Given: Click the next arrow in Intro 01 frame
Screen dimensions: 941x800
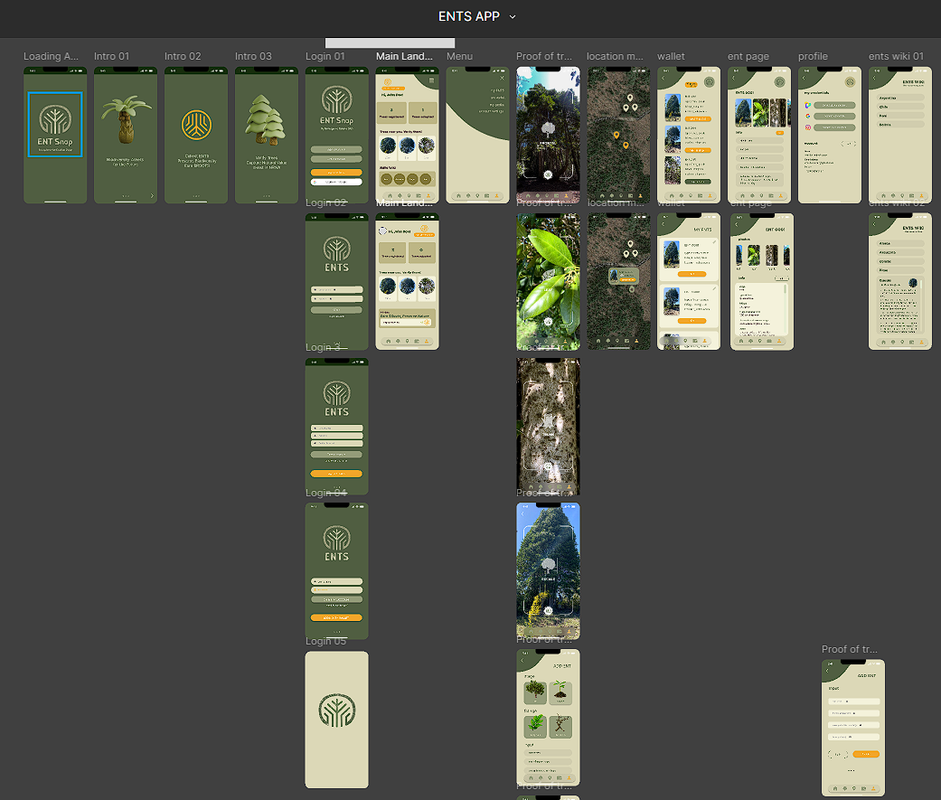Looking at the screenshot, I should [152, 196].
